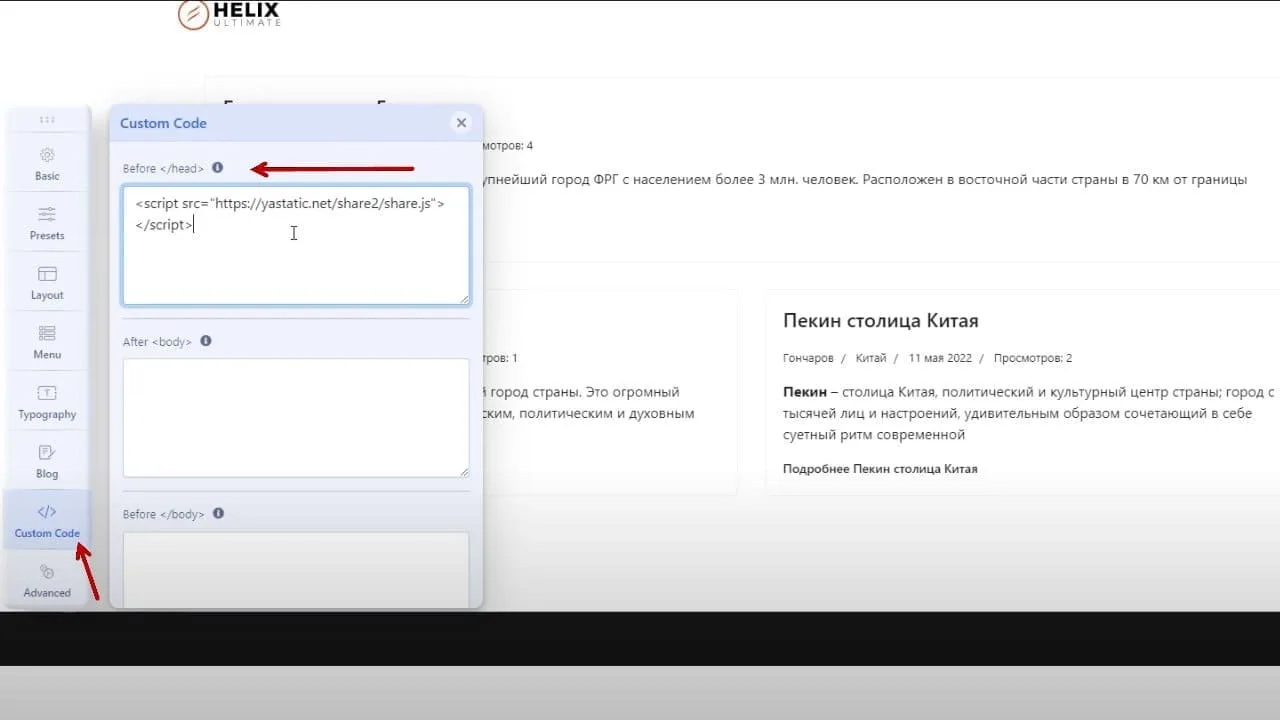1280x720 pixels.
Task: Open the Basic settings gear icon
Action: click(47, 155)
